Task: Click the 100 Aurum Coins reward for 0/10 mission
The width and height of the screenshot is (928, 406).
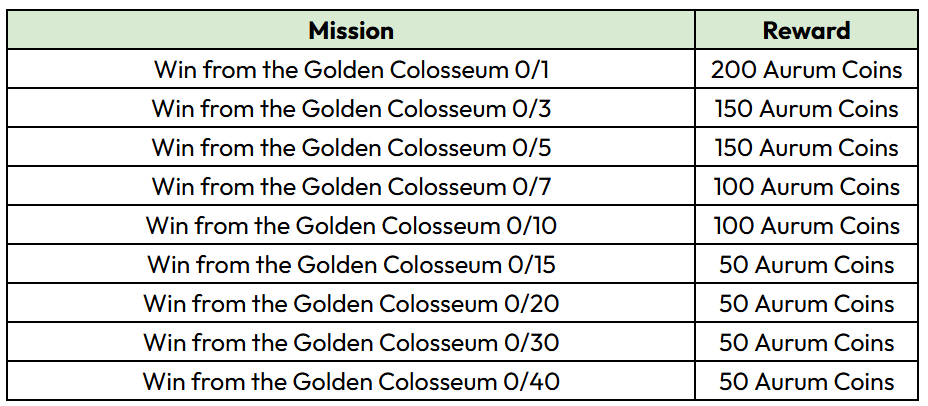Action: [806, 226]
